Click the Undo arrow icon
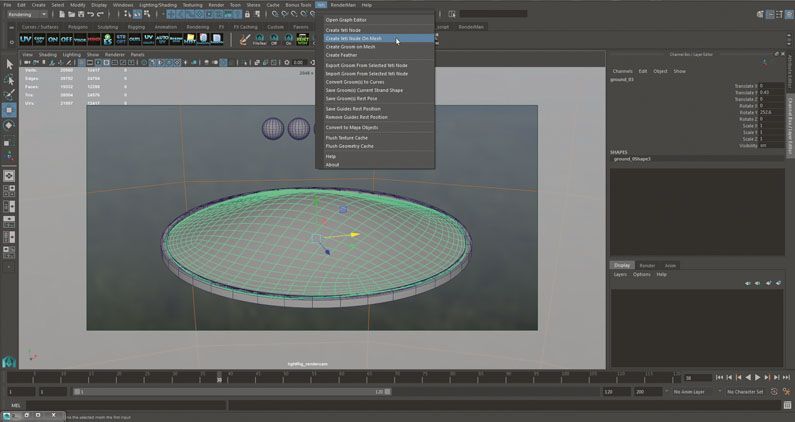 pyautogui.click(x=91, y=15)
